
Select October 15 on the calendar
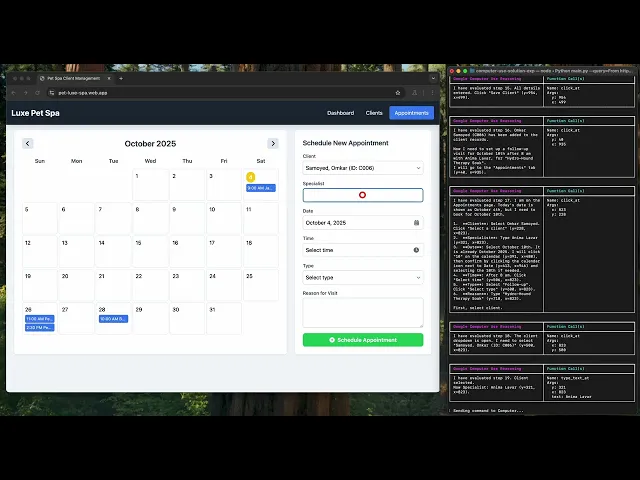click(150, 252)
